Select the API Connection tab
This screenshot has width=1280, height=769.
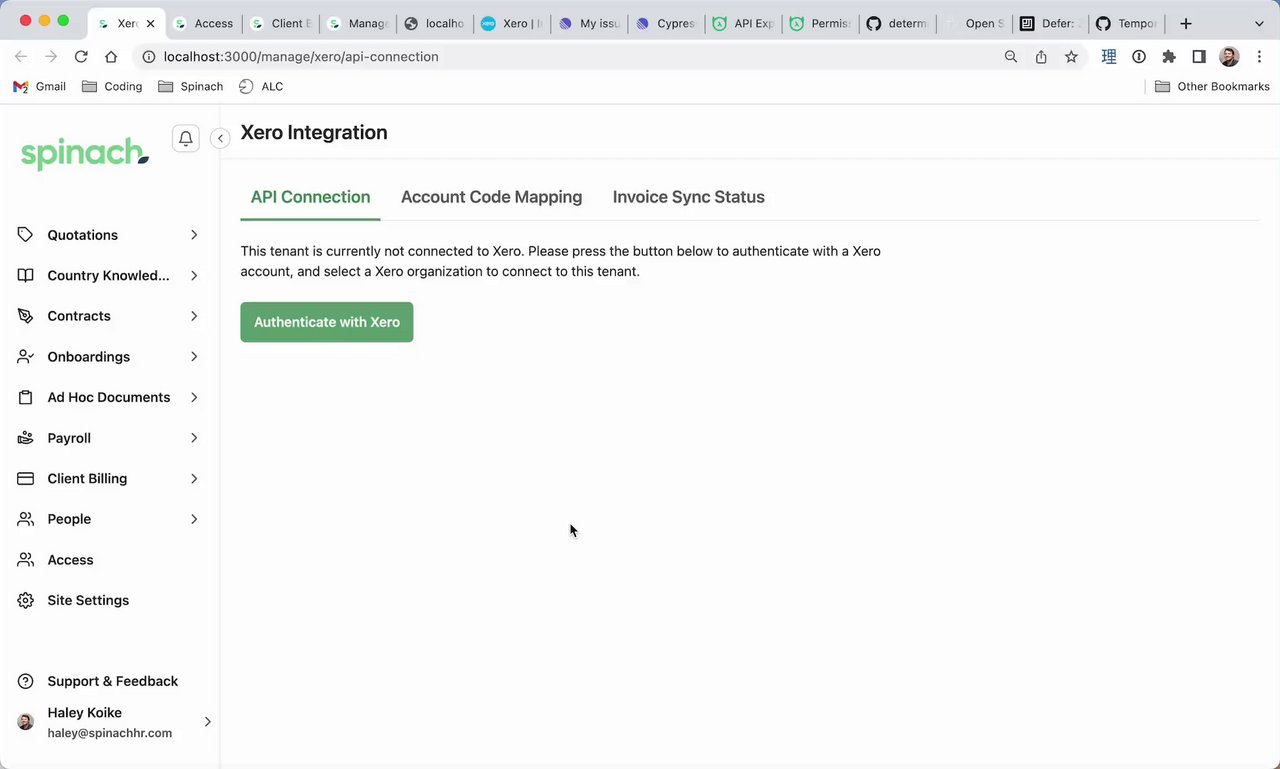tap(310, 197)
